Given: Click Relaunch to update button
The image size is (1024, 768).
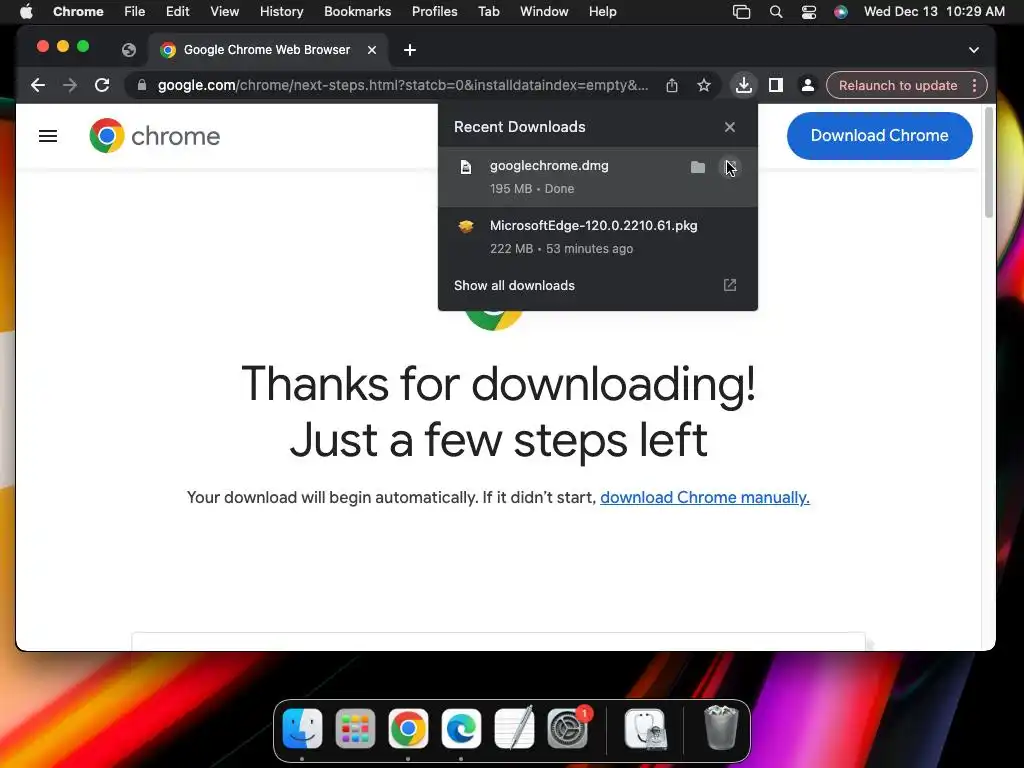Looking at the screenshot, I should pos(898,86).
